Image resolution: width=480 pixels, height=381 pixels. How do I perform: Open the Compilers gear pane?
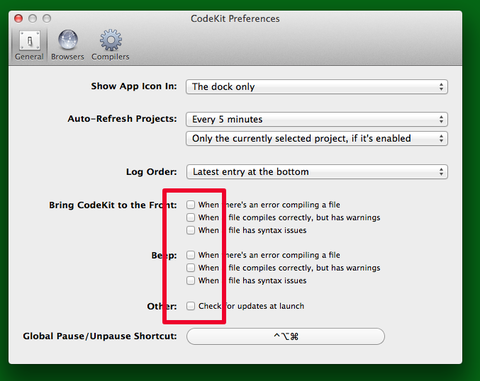coord(110,46)
